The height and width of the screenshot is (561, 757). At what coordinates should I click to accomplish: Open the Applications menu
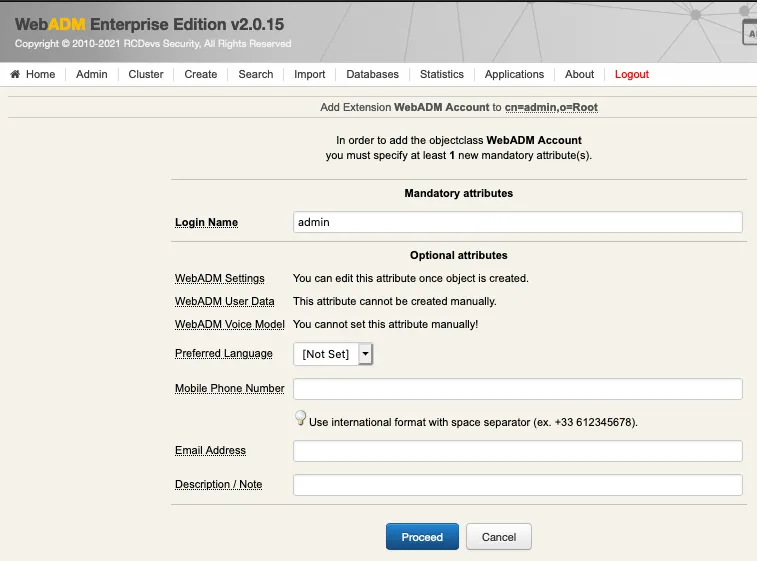[514, 74]
